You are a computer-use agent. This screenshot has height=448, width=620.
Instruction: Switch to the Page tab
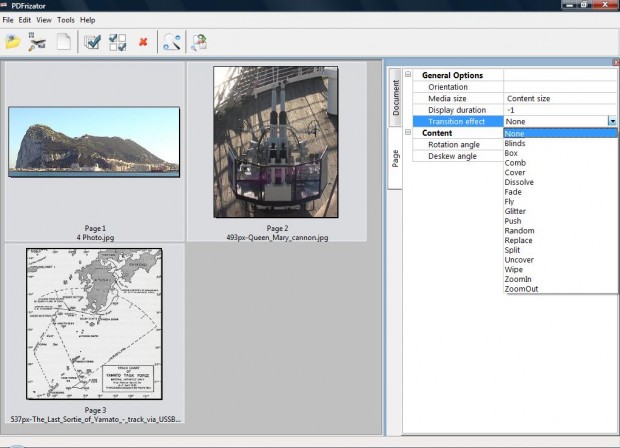click(x=395, y=157)
